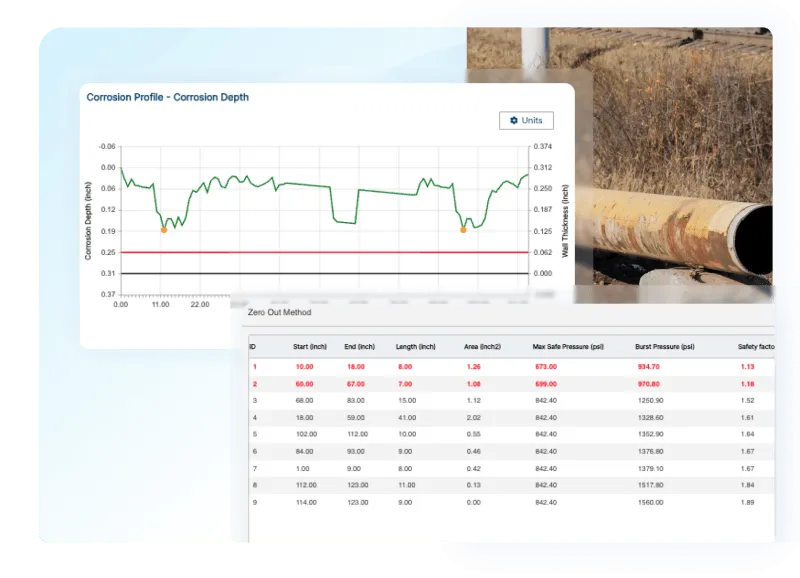
Task: Click the 'Wall Thickness (inch)' axis label
Action: coord(565,221)
